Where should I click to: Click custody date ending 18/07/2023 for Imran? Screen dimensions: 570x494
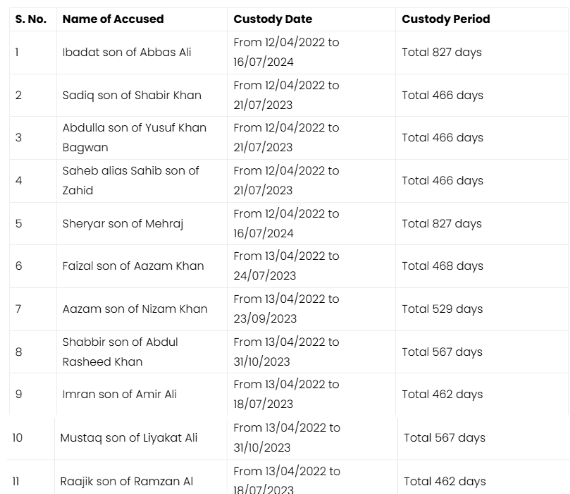point(286,394)
